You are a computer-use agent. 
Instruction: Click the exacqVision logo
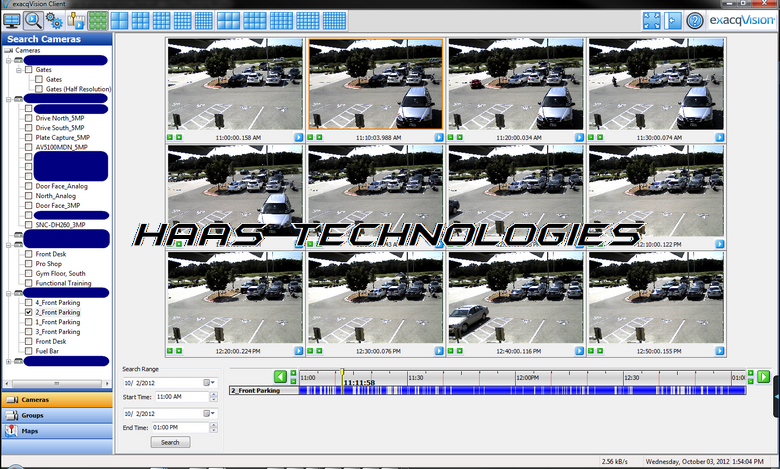[742, 20]
